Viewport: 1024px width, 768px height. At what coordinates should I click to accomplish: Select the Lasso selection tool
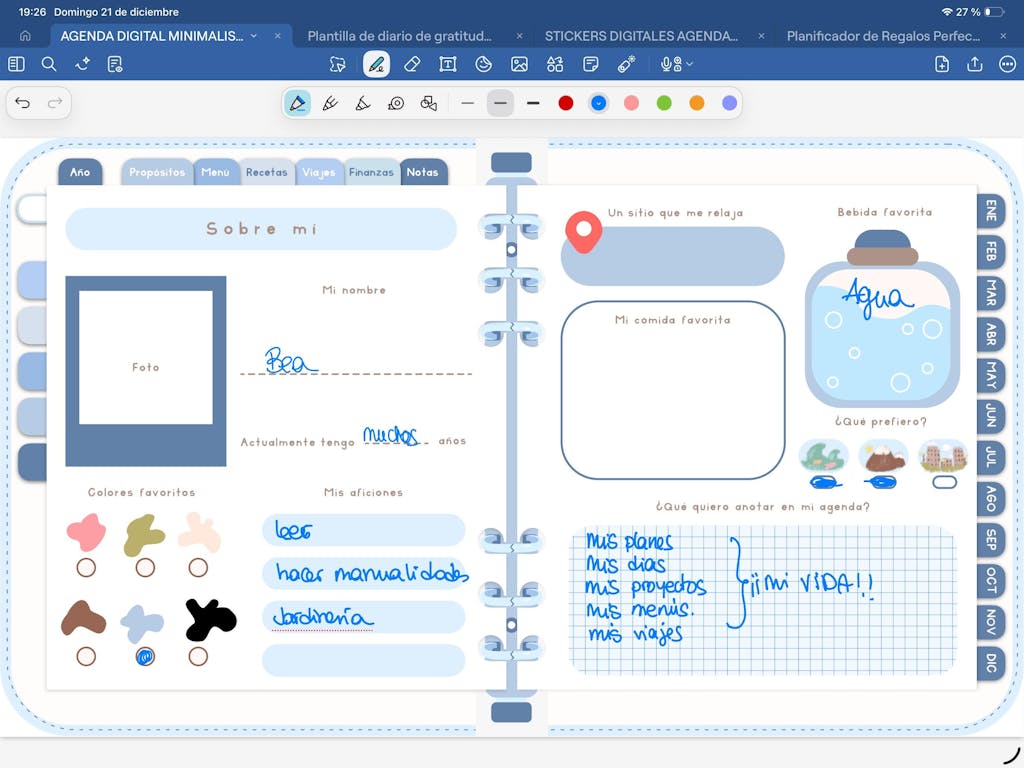(x=338, y=64)
